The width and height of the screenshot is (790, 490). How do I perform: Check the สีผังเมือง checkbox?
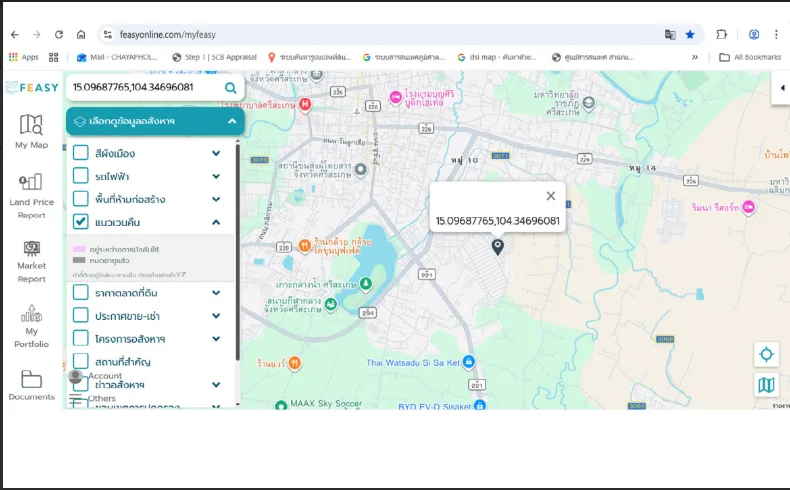click(x=81, y=153)
